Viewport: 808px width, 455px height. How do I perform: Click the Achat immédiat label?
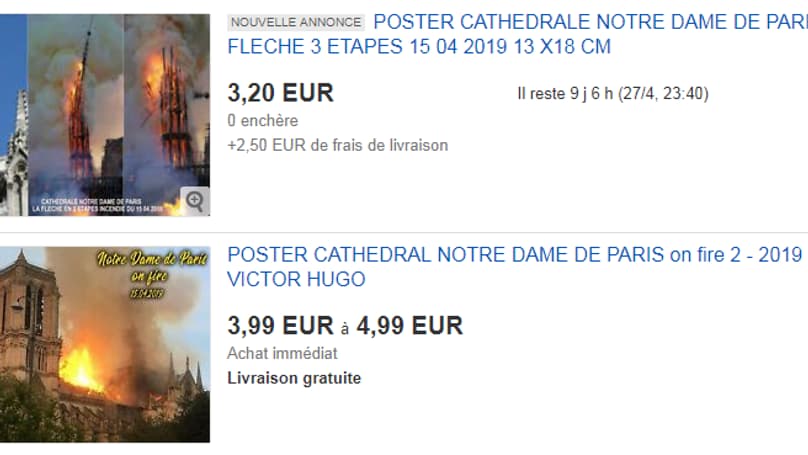282,353
